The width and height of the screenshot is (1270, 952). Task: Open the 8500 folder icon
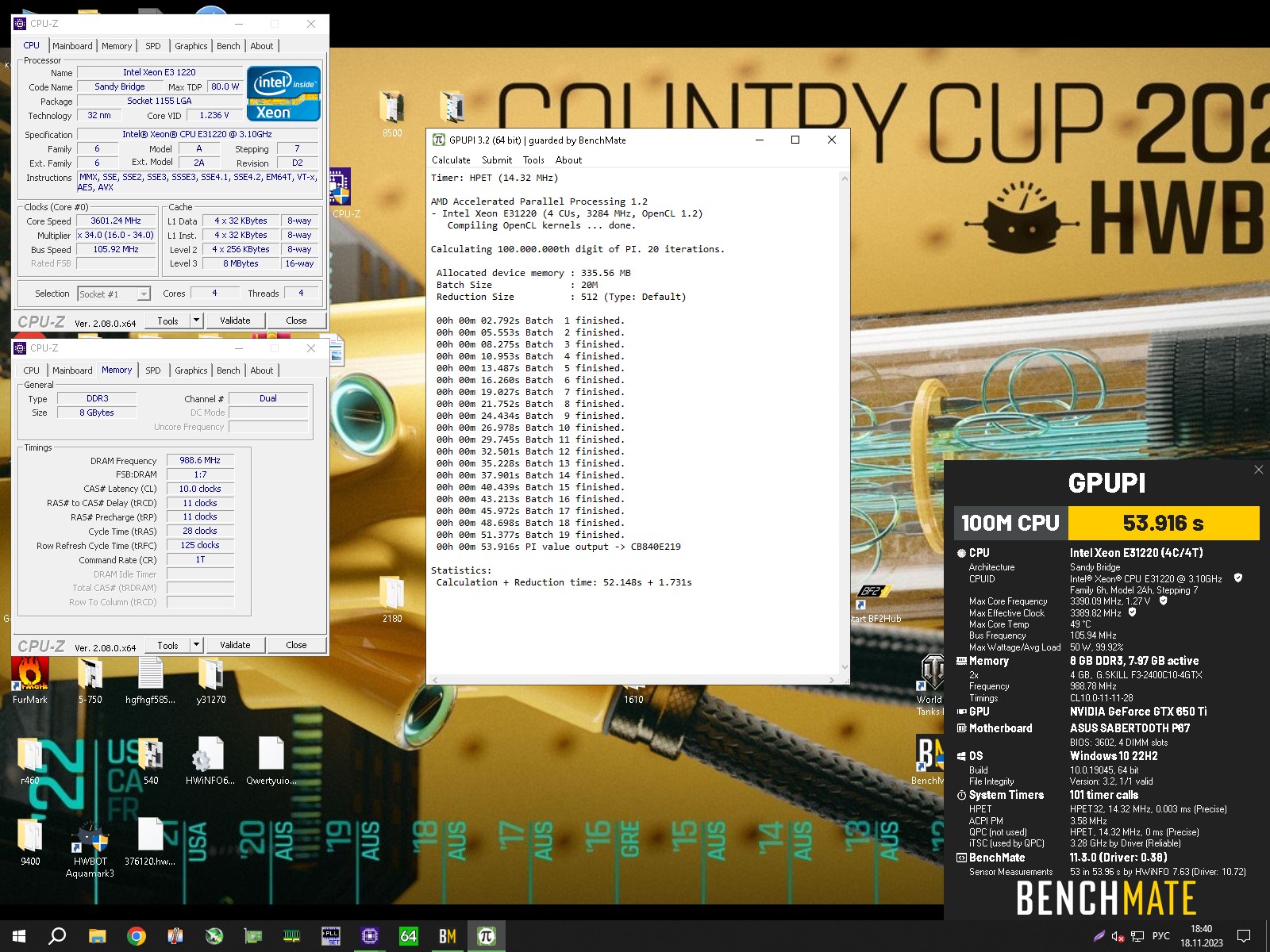[x=391, y=115]
